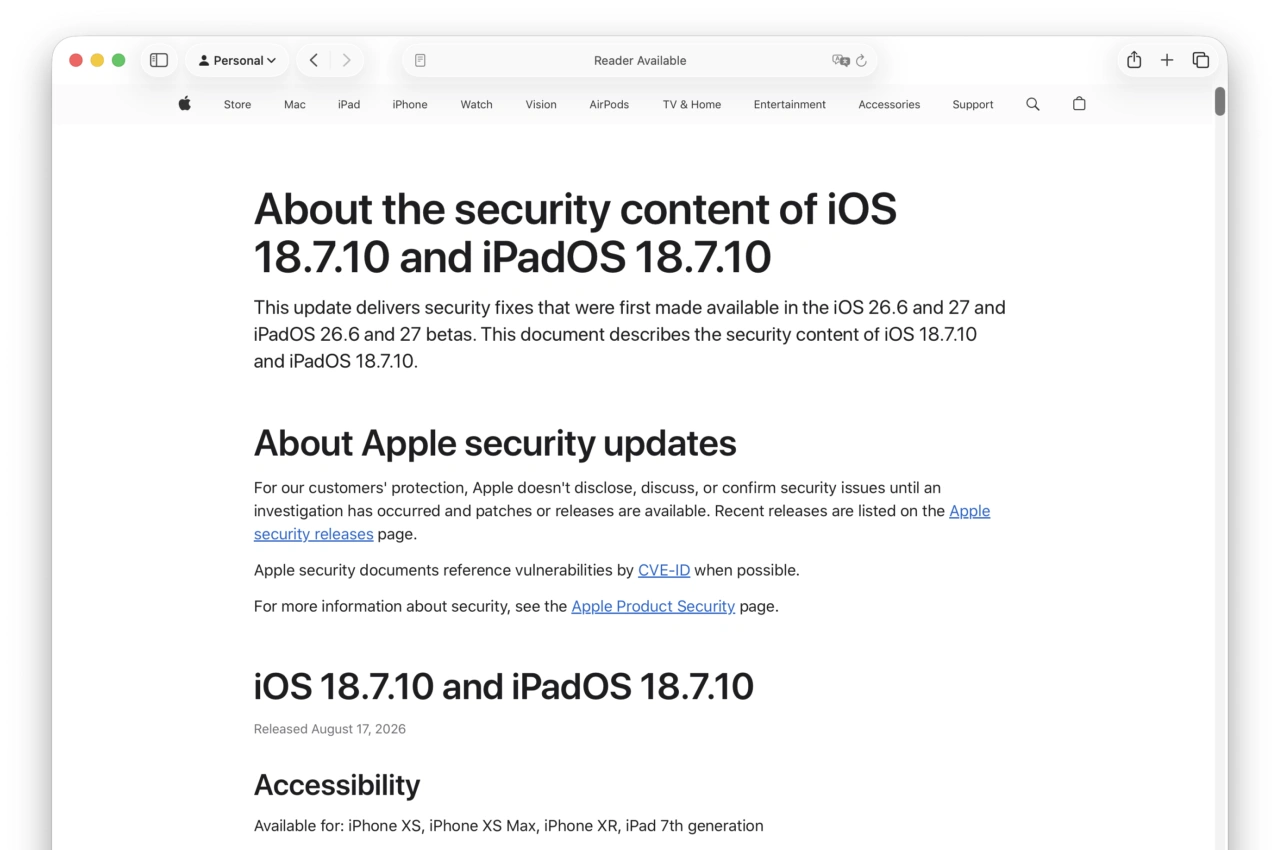Image resolution: width=1280 pixels, height=850 pixels.
Task: Toggle the Safari sidebar
Action: (x=159, y=60)
